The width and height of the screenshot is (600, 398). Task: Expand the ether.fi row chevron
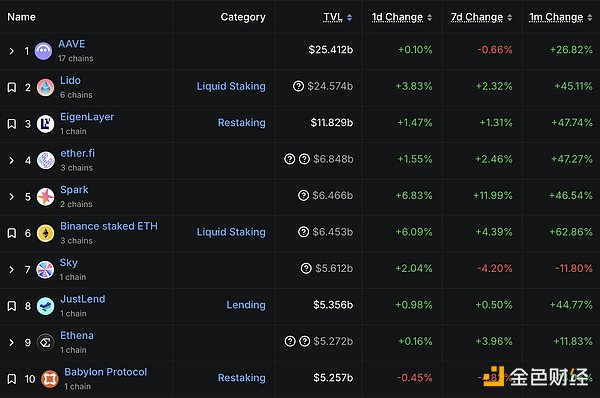pyautogui.click(x=11, y=160)
